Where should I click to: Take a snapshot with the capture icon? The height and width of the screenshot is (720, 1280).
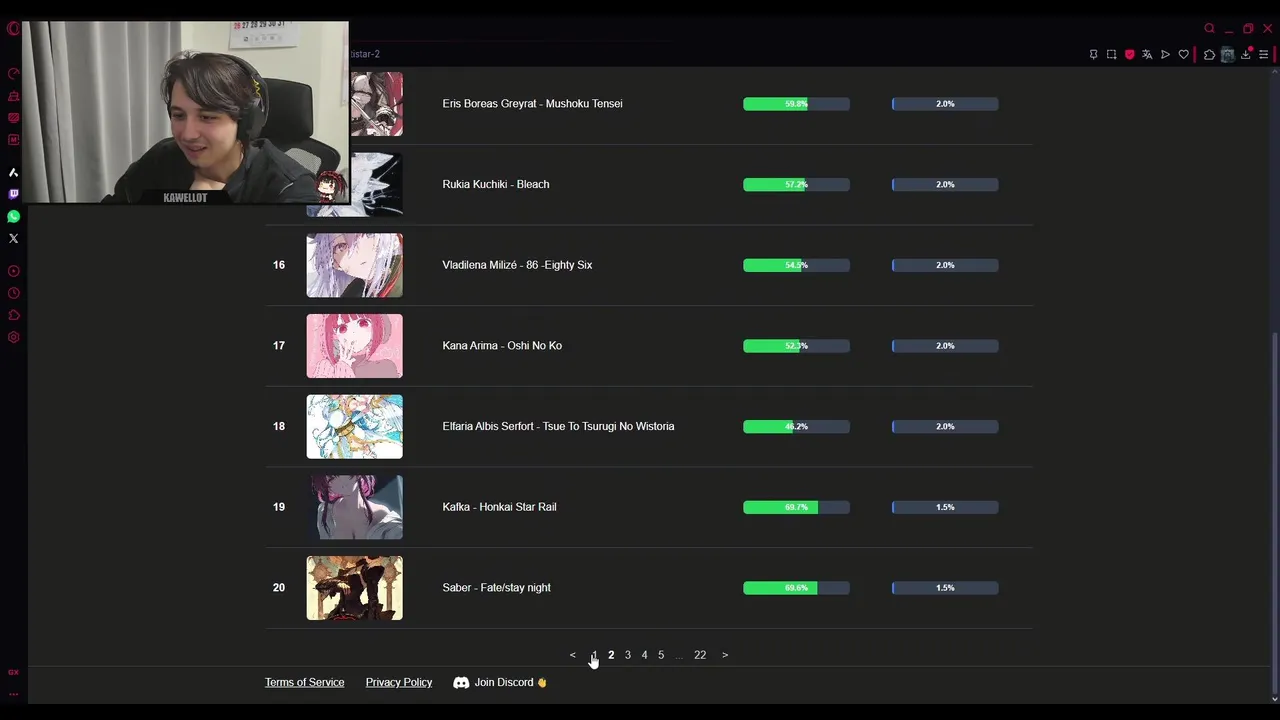pyautogui.click(x=1111, y=54)
